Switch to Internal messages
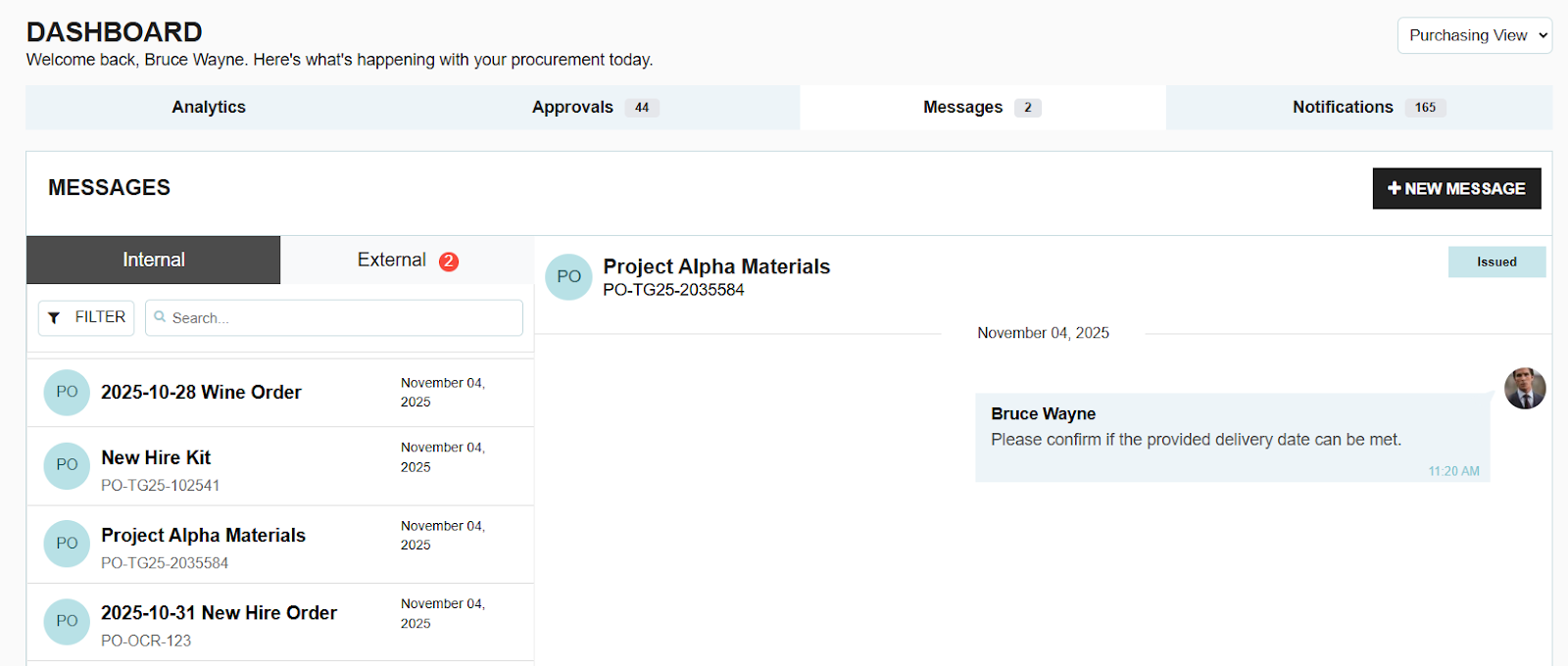 click(x=154, y=260)
